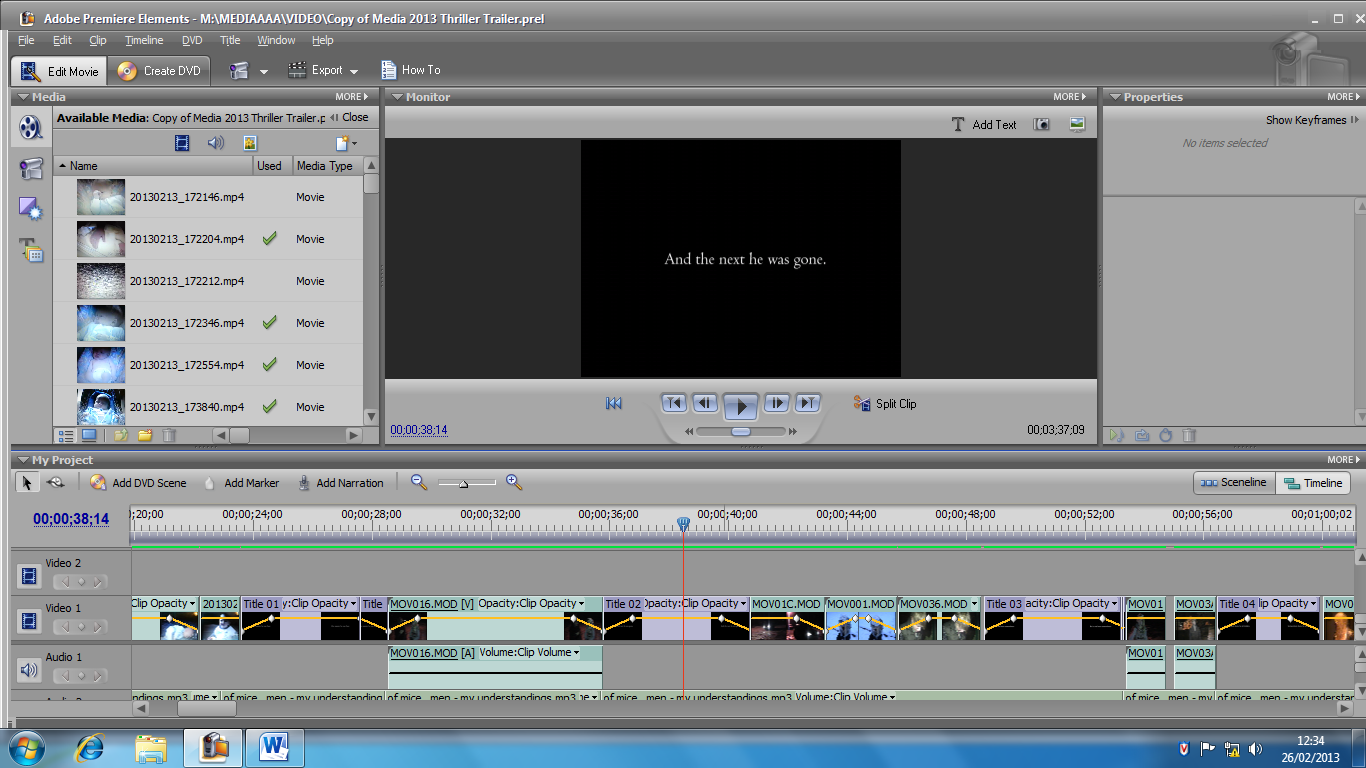This screenshot has width=1366, height=768.
Task: Click the timeline zoom in magnifier
Action: pos(514,482)
